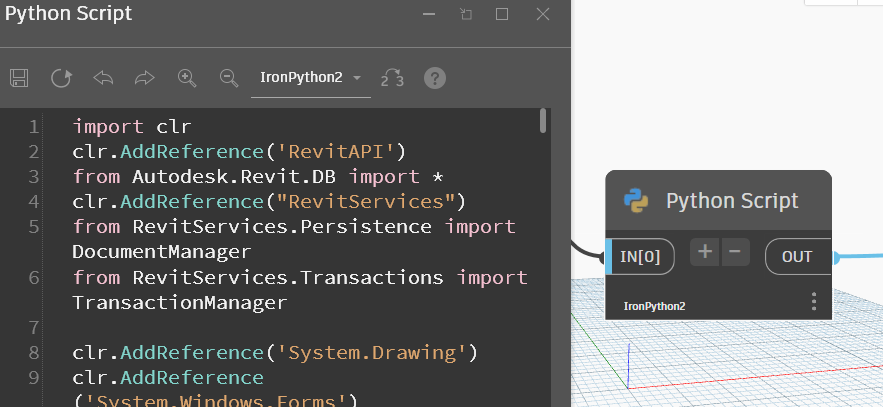This screenshot has height=407, width=883.
Task: Open the Python 2 to 3 migration assistant
Action: (393, 78)
